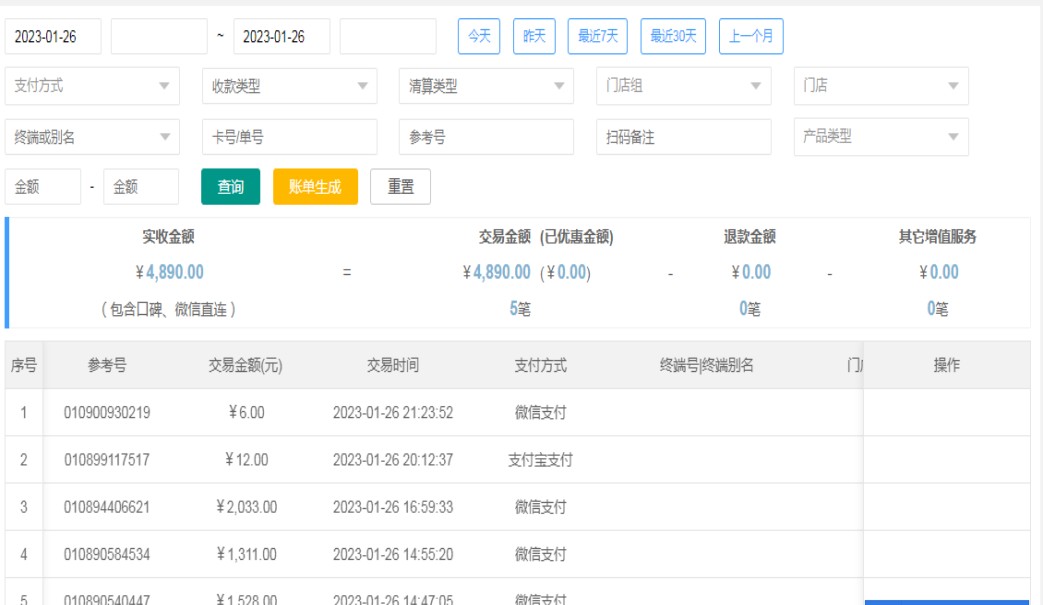Viewport: 1043px width, 605px height.
Task: Expand the 收款类型 dropdown
Action: [289, 86]
